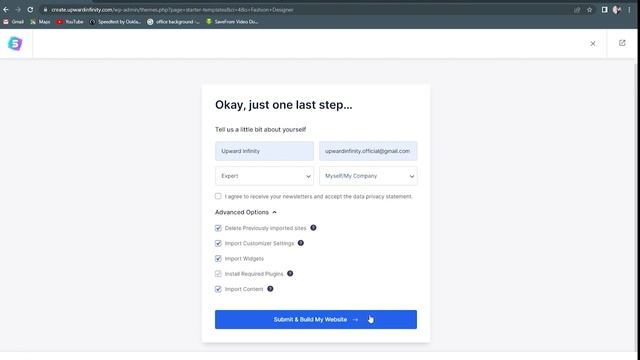Click the email address input field
Image resolution: width=640 pixels, height=360 pixels.
pos(368,151)
